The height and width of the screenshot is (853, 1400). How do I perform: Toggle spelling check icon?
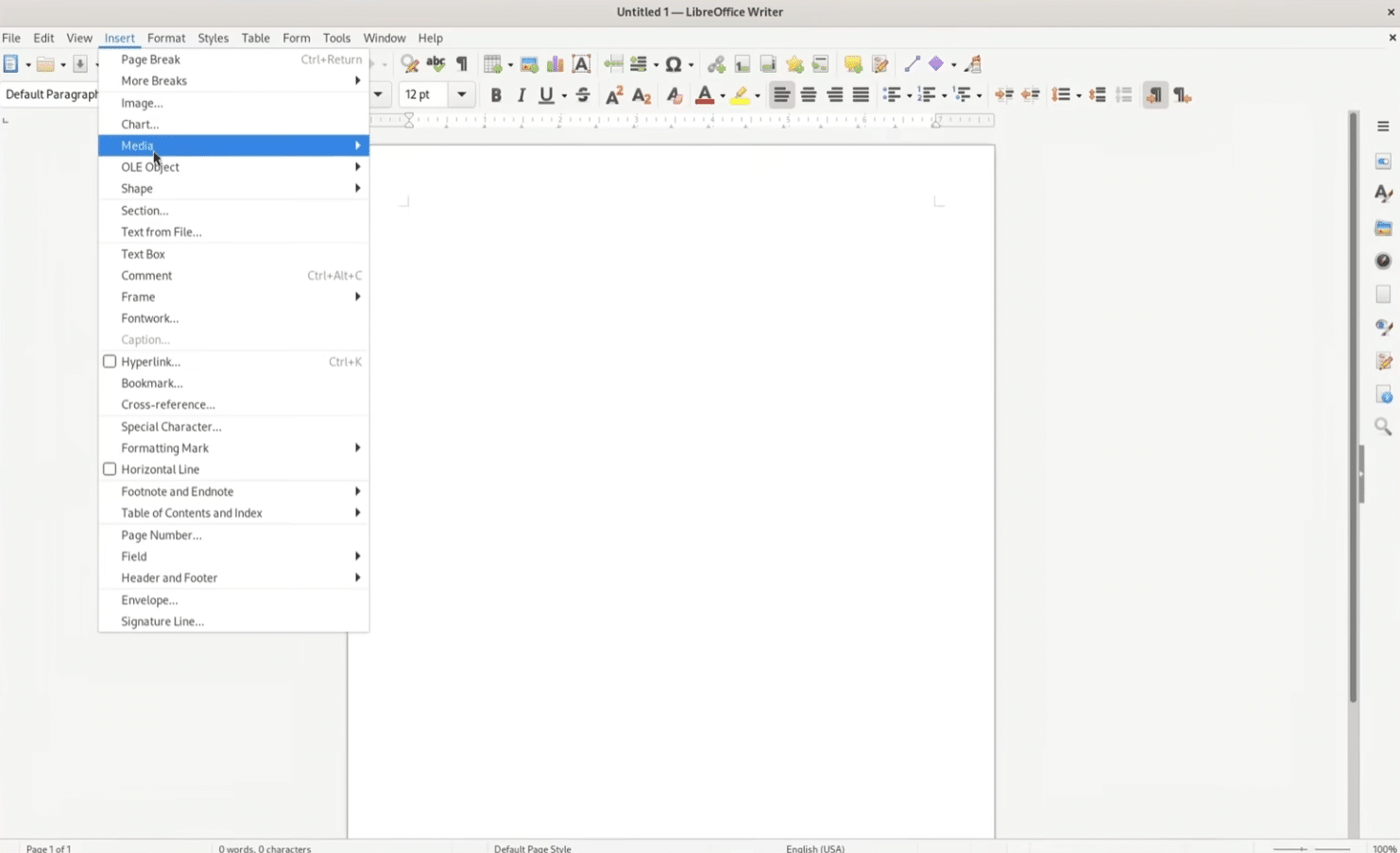435,64
